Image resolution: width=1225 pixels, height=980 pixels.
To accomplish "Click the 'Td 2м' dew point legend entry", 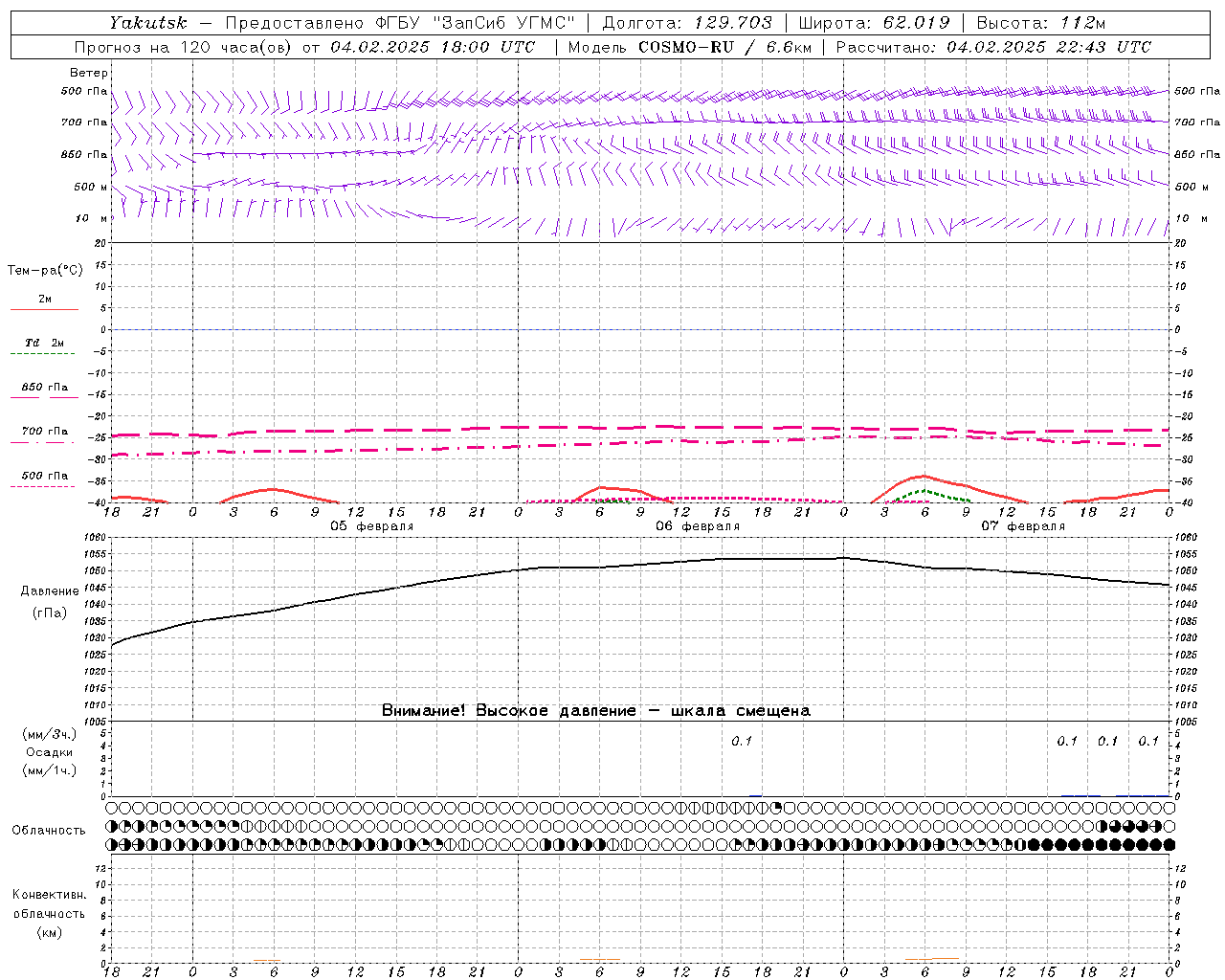I will click(44, 343).
